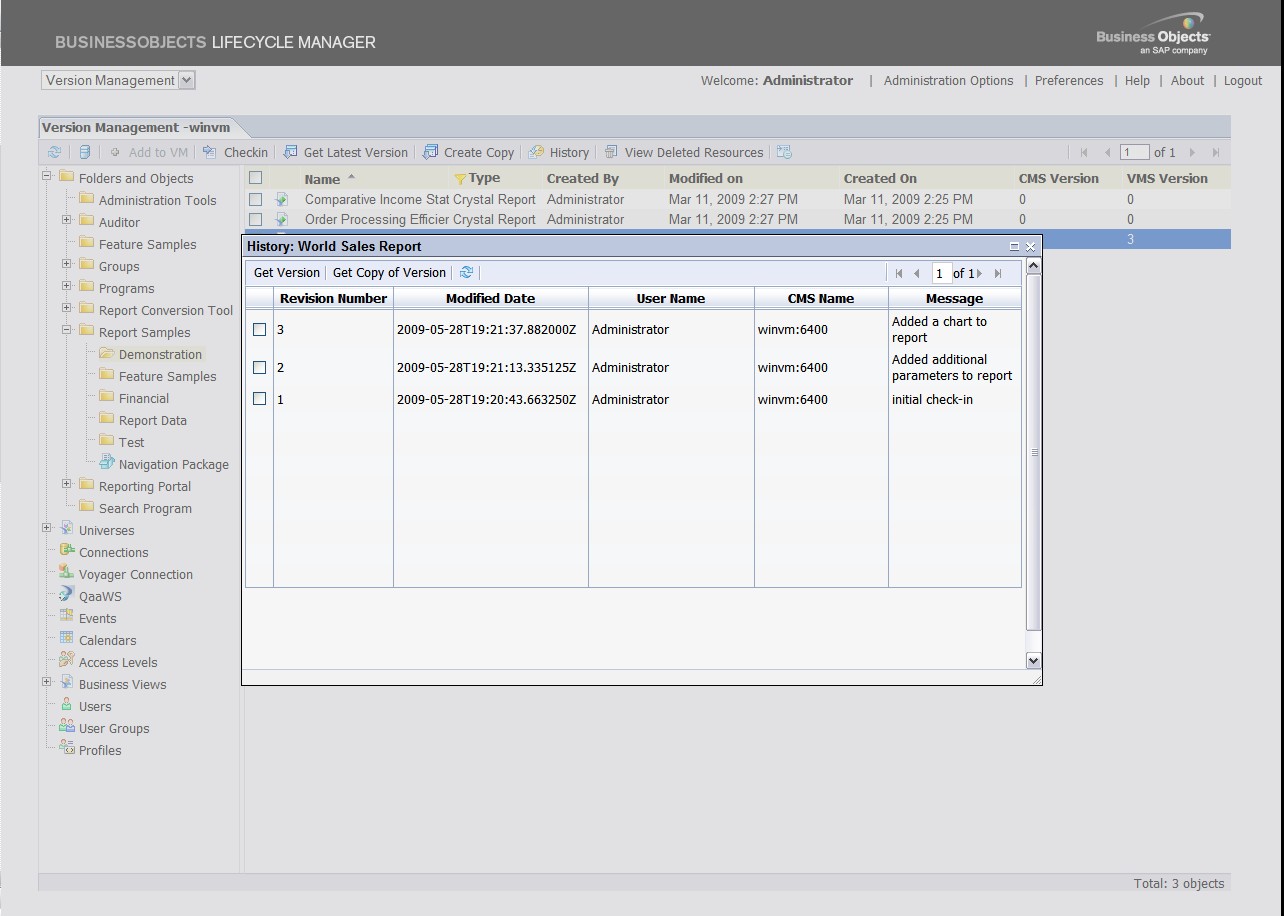Collapse the Report Samples folder

click(67, 331)
